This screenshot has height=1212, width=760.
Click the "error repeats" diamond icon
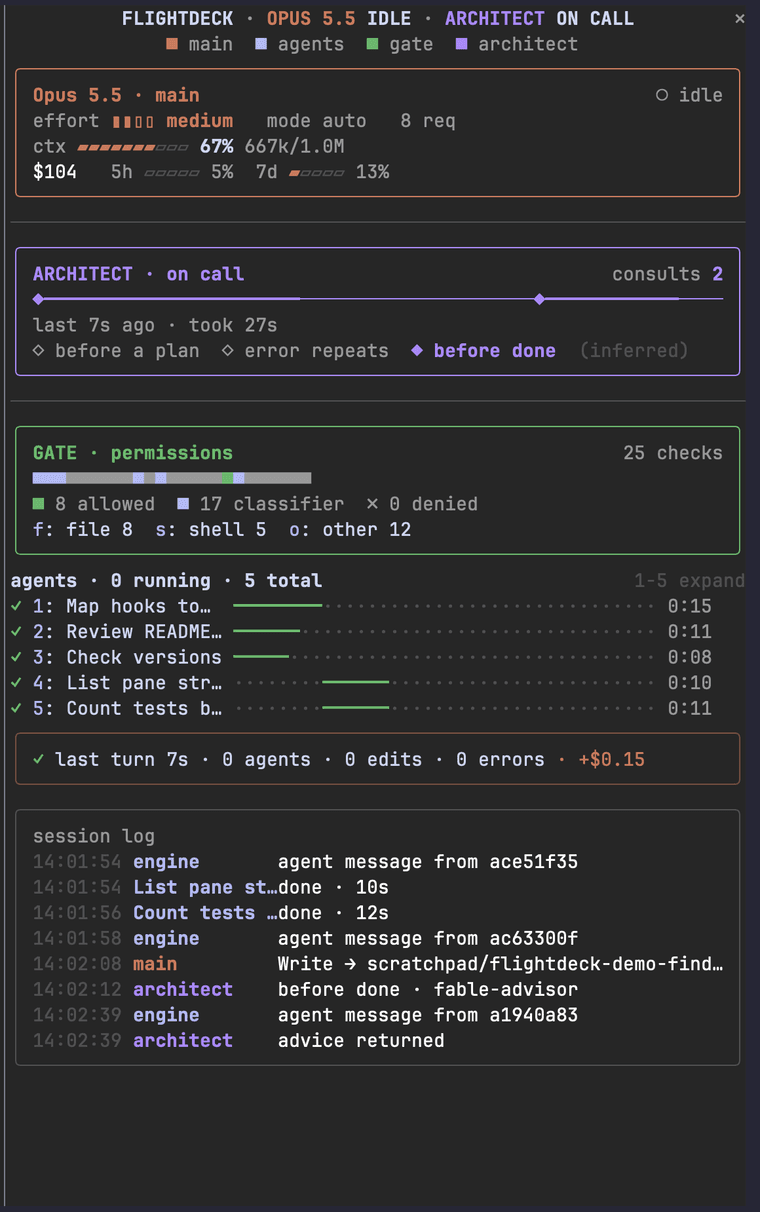pos(227,351)
